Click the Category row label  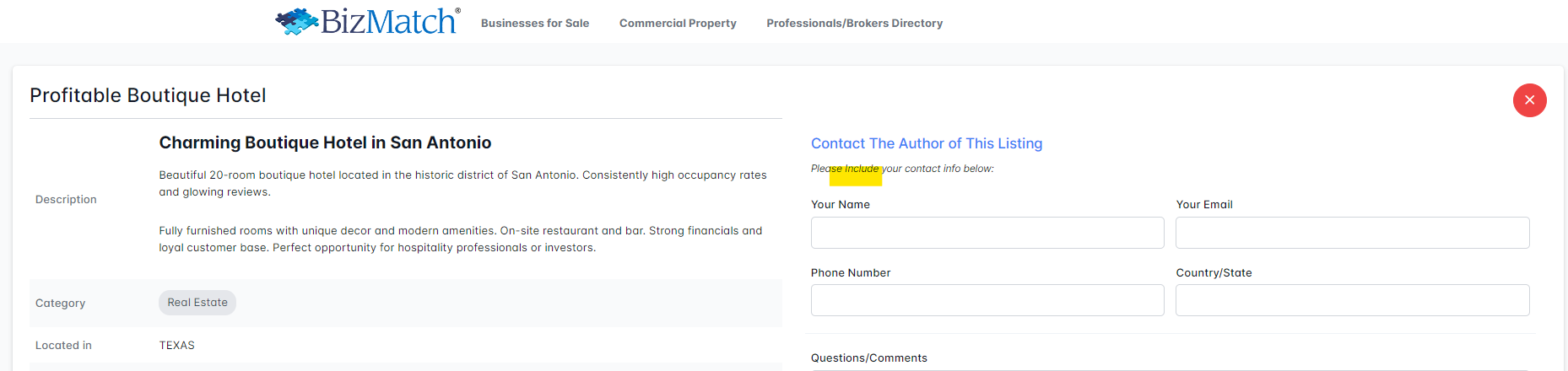60,304
